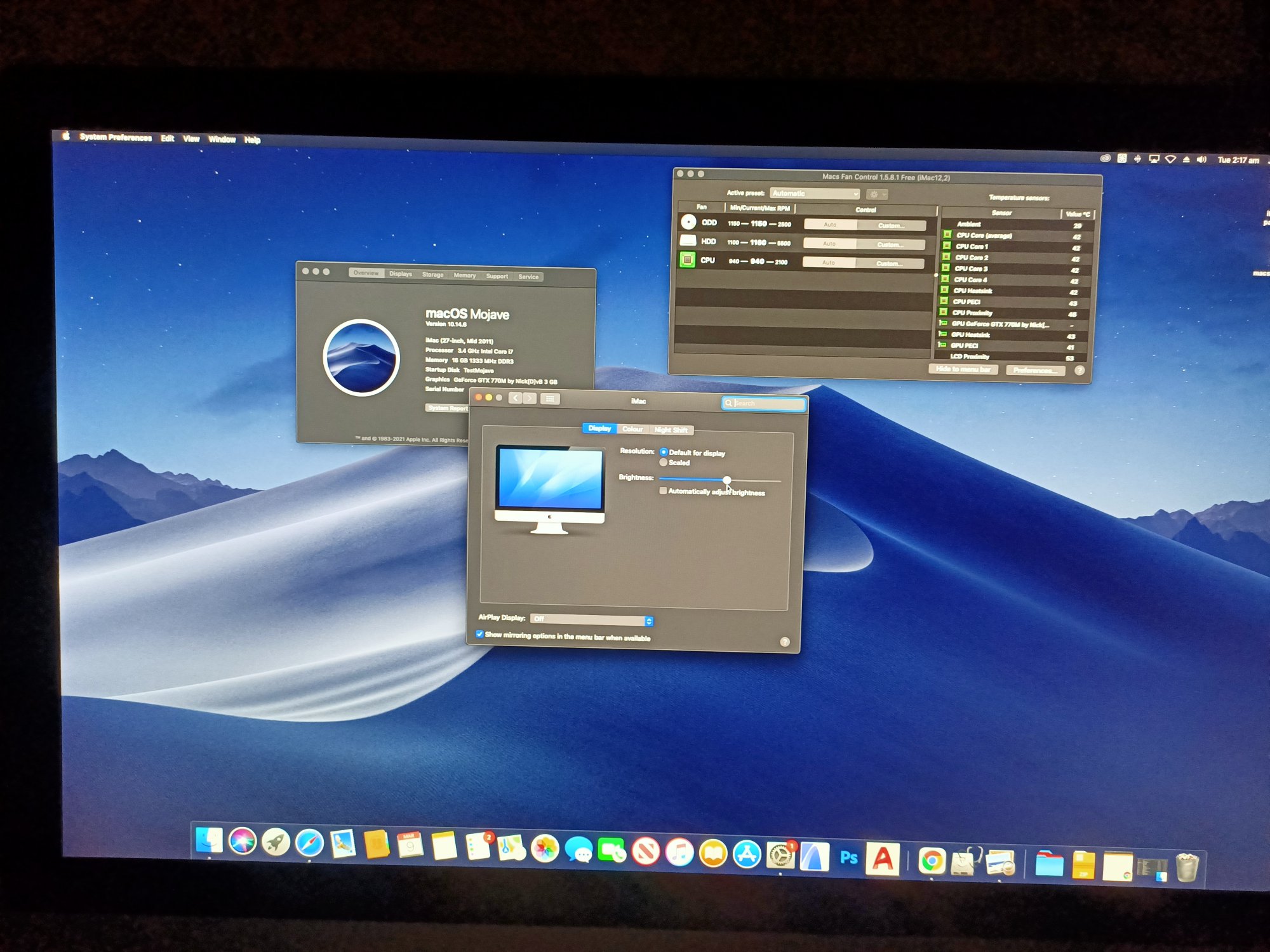Screen dimensions: 1270x952
Task: Open the Calendar app in Dock
Action: 410,846
